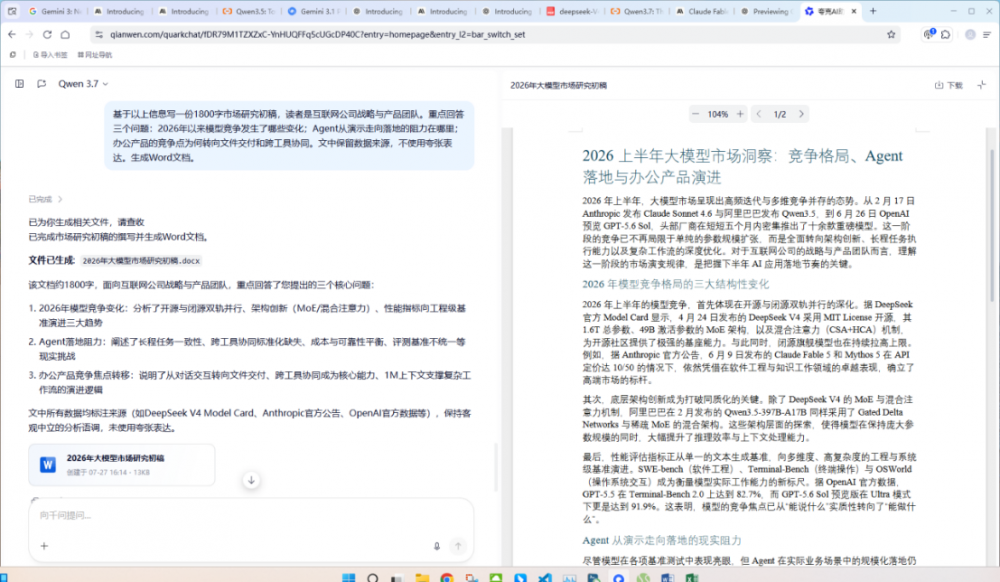Switch to the Gemini 3.1 F tab
Screen dimensions: 1000x582
(x=313, y=11)
